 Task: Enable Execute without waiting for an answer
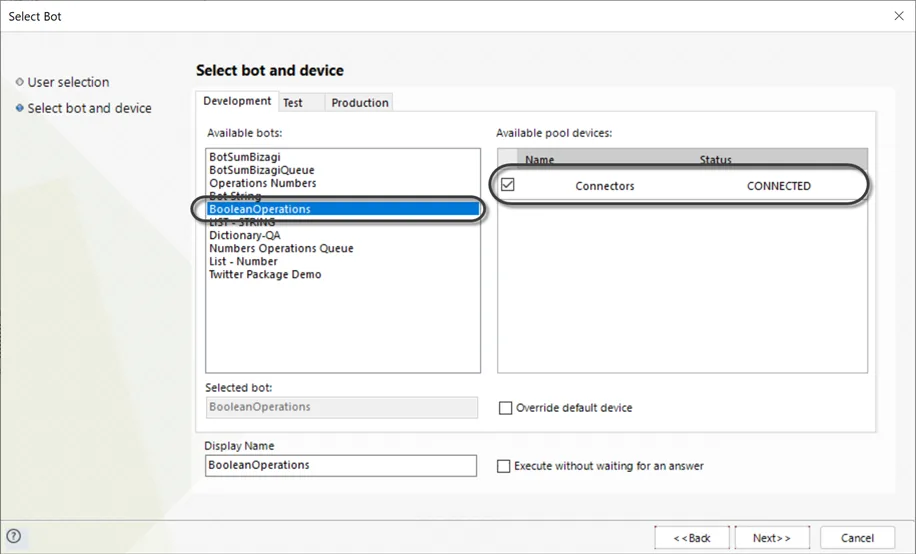point(504,466)
